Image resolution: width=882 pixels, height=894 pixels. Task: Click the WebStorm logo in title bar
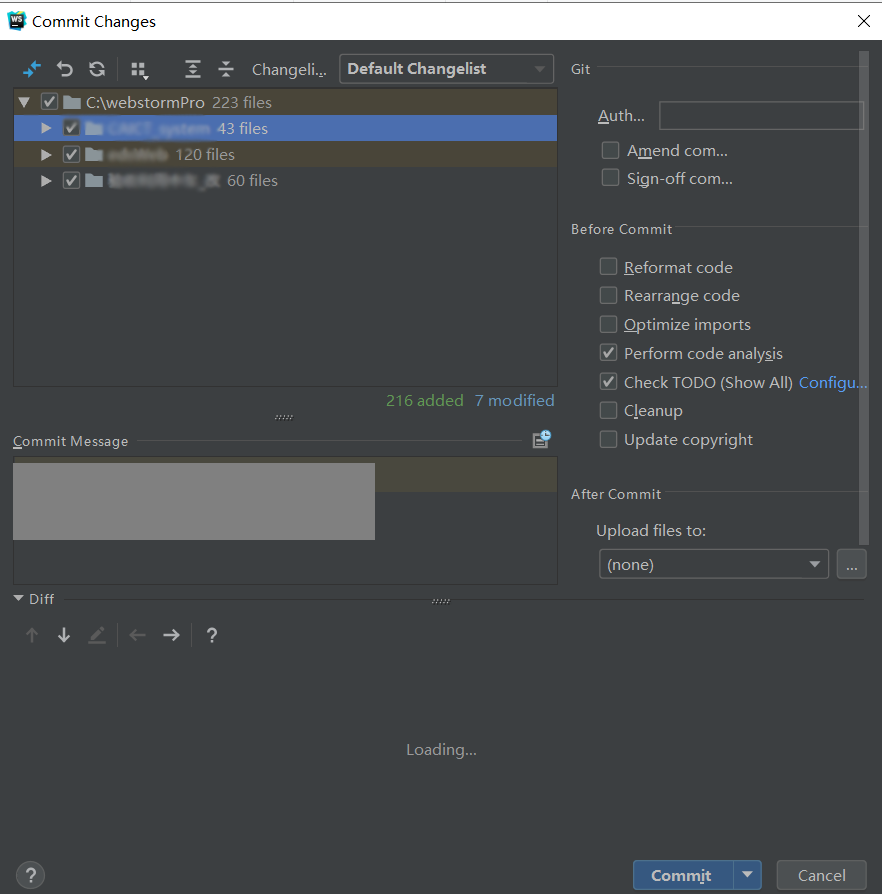(x=17, y=21)
